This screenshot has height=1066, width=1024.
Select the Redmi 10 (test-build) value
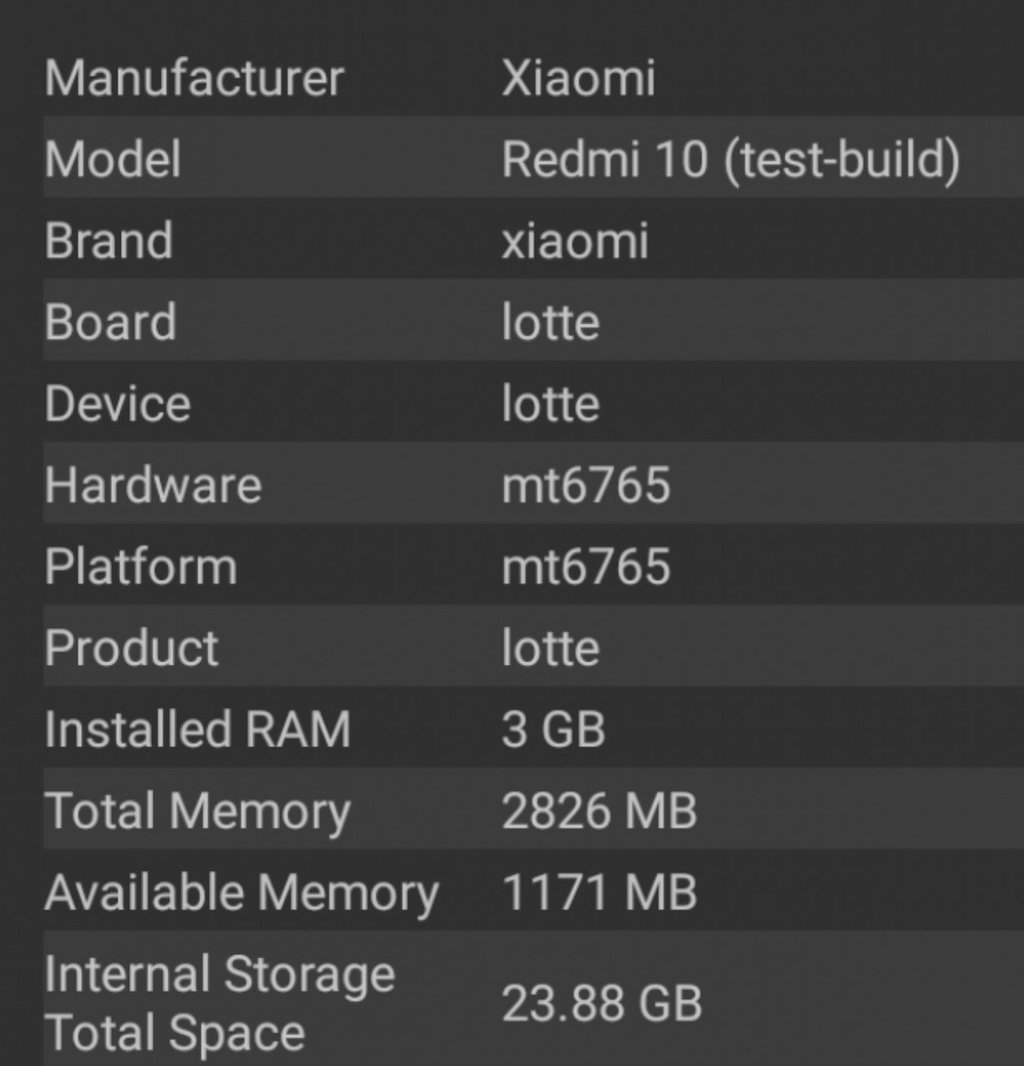click(x=730, y=160)
